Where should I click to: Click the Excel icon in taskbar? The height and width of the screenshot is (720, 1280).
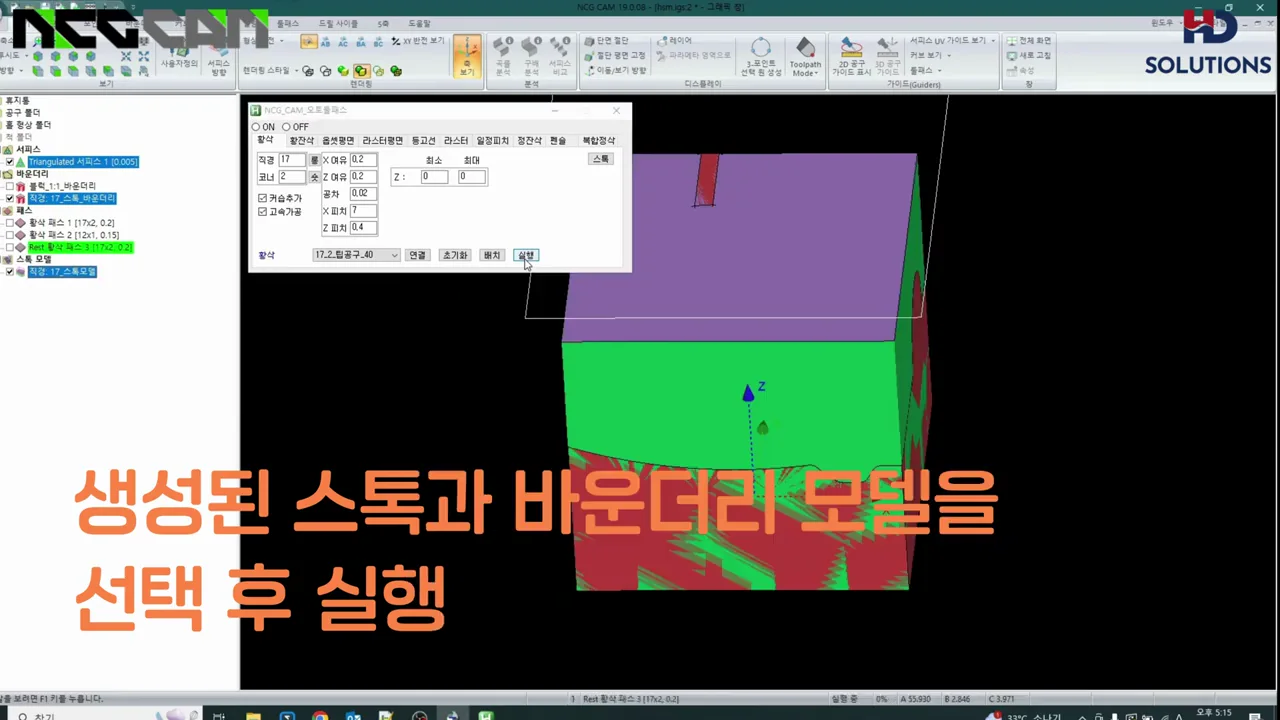click(x=485, y=716)
